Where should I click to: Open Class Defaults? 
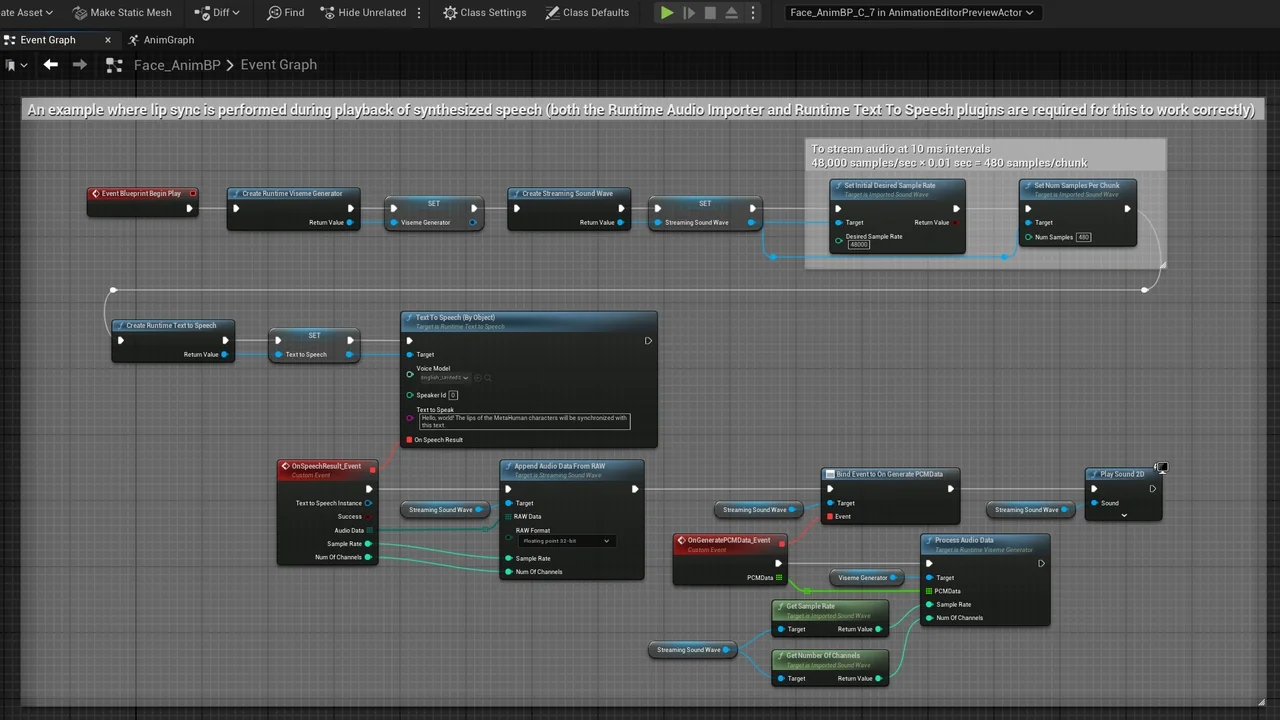587,13
